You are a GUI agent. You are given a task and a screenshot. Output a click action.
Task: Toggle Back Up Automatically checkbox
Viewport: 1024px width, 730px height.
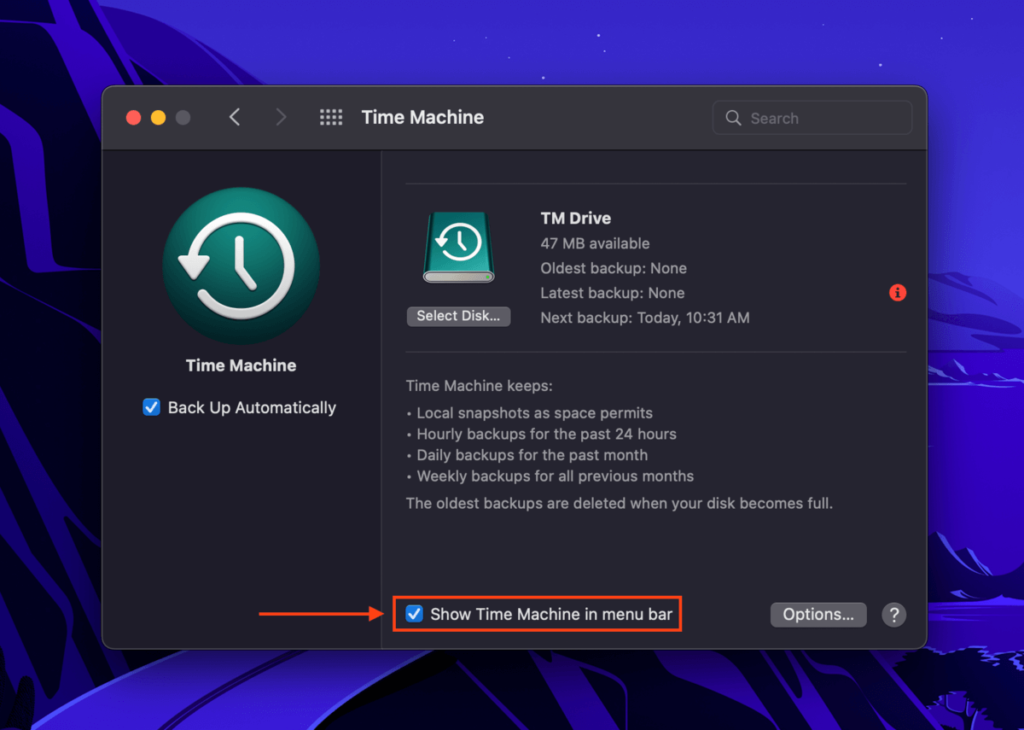click(151, 407)
